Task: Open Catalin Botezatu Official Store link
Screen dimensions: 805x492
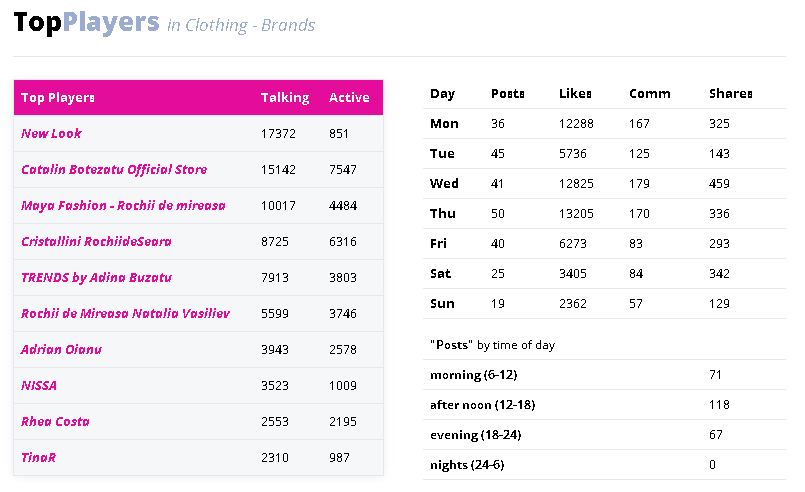Action: click(x=114, y=169)
